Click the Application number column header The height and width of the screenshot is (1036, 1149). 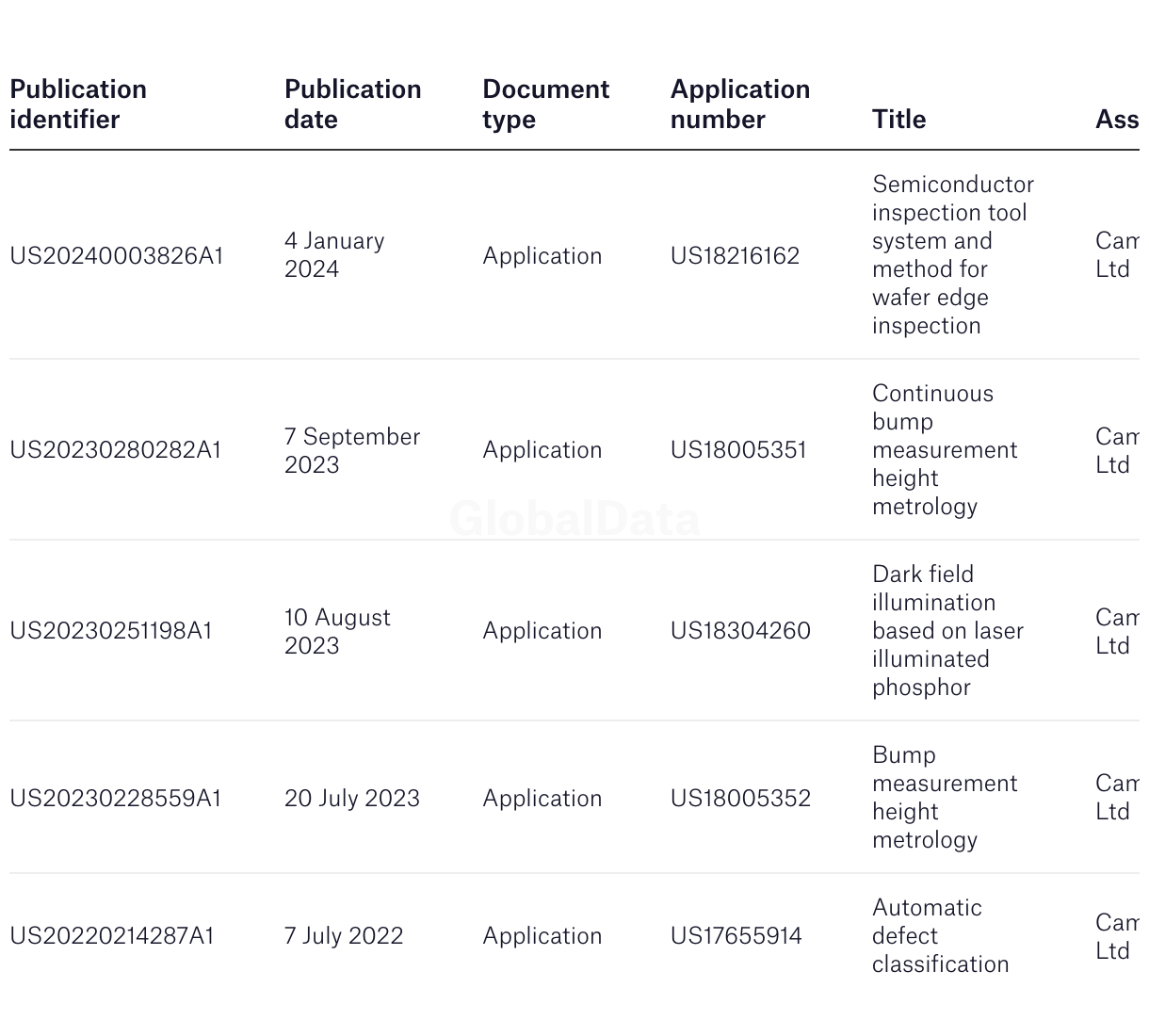tap(740, 105)
